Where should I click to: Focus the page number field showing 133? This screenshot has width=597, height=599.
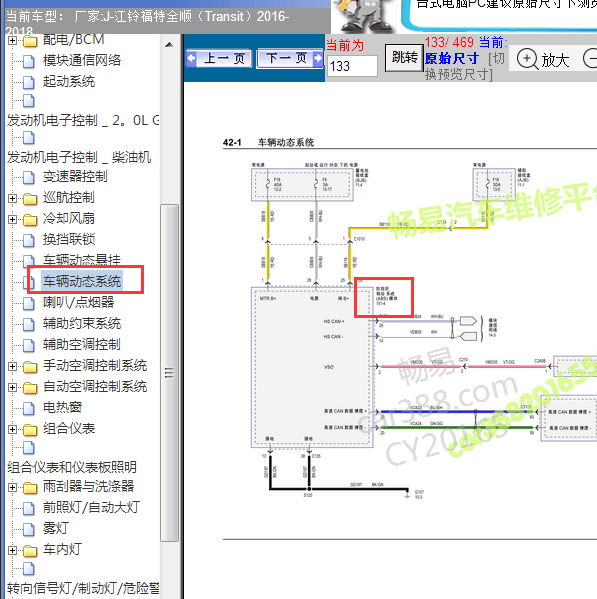(352, 66)
